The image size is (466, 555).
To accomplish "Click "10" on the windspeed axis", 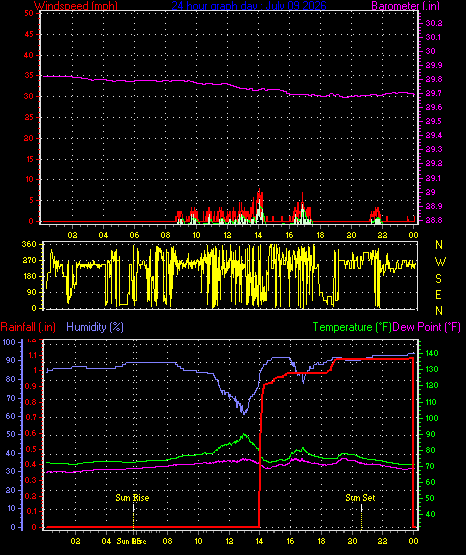I will pos(29,179).
